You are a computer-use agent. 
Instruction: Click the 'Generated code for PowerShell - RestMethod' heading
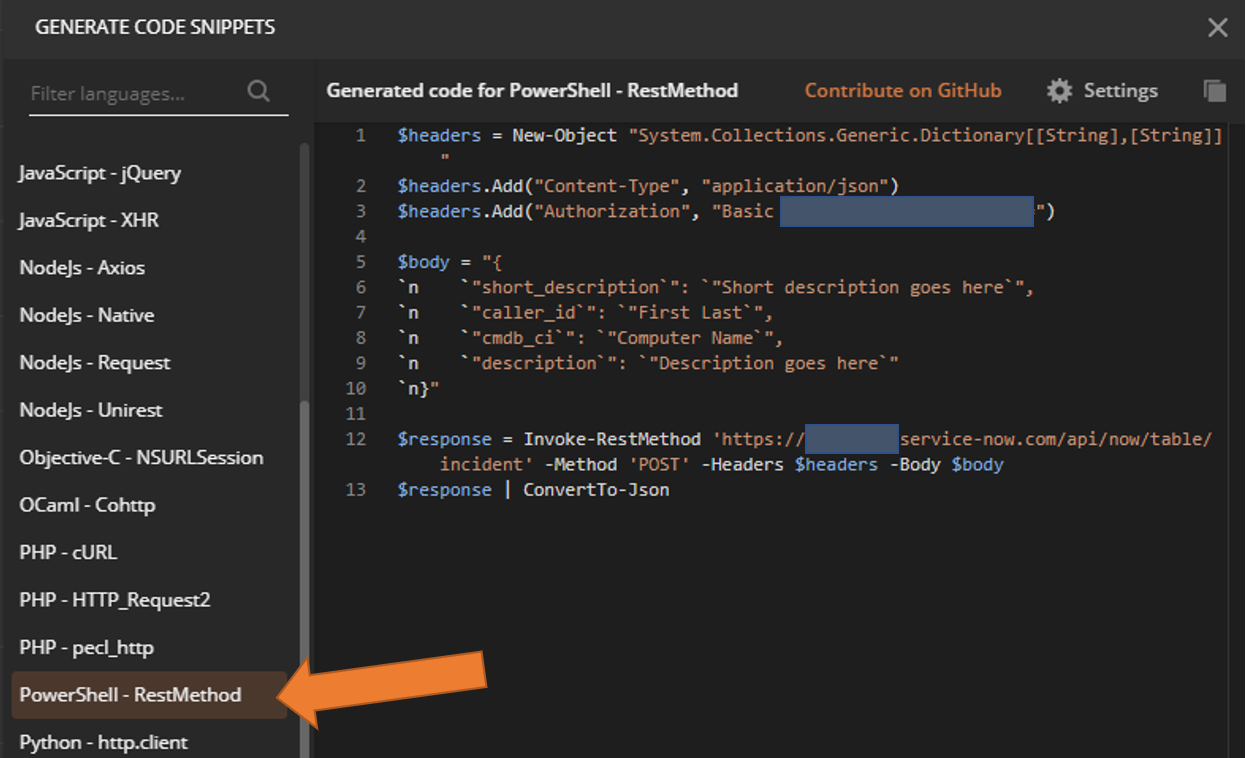(532, 91)
